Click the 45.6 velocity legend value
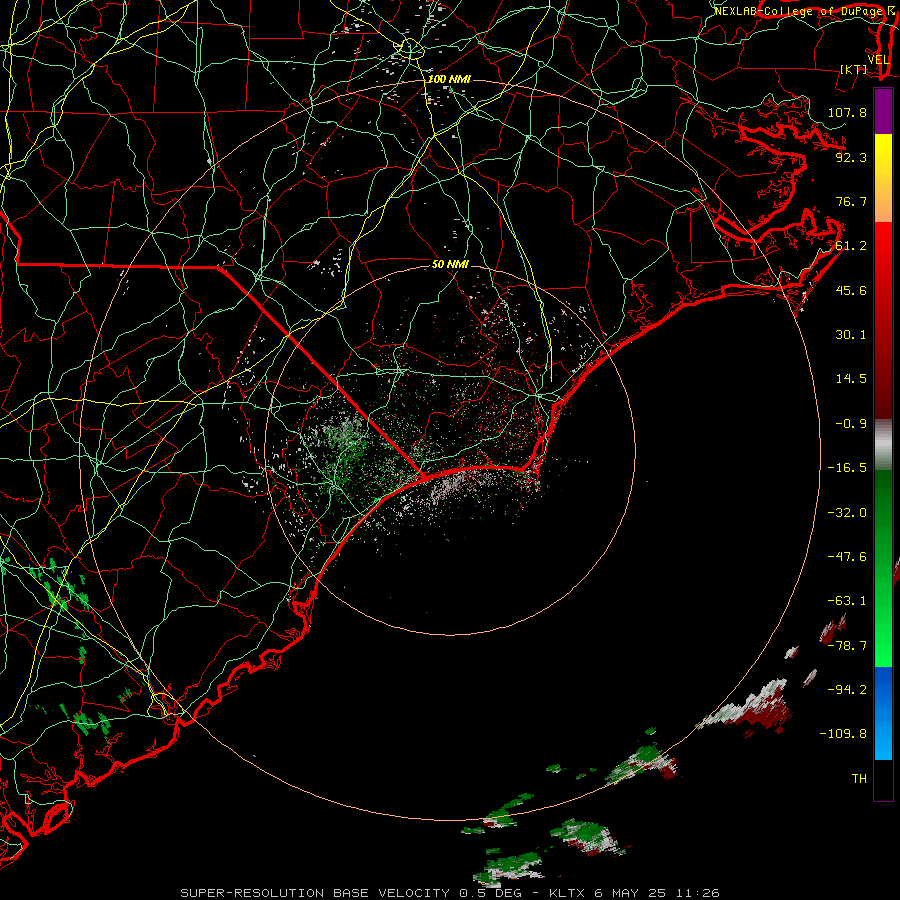This screenshot has width=900, height=900. pos(851,290)
